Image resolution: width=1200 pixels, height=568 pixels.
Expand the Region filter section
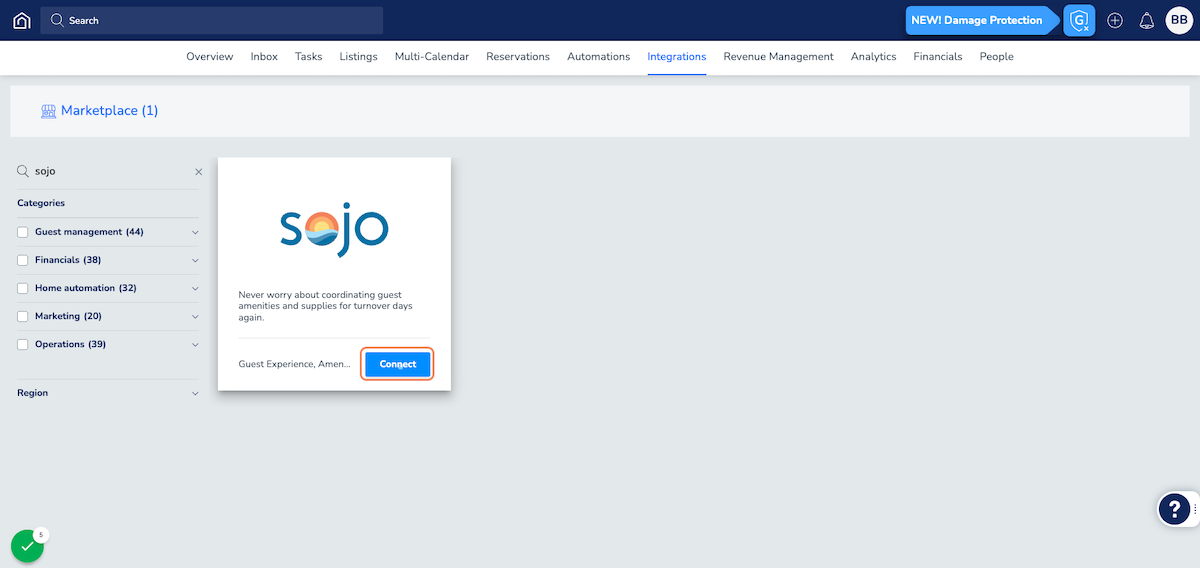coord(195,394)
